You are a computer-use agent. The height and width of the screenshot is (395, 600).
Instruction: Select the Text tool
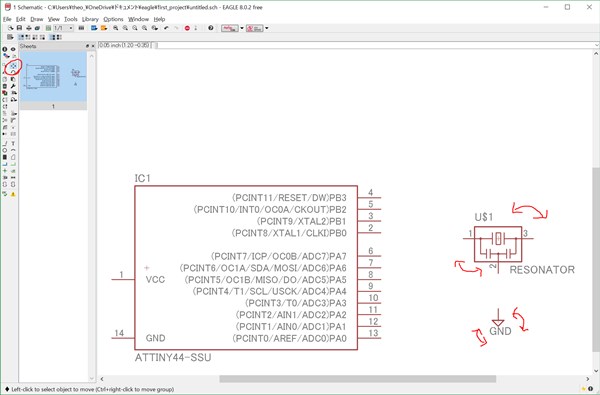(13, 143)
